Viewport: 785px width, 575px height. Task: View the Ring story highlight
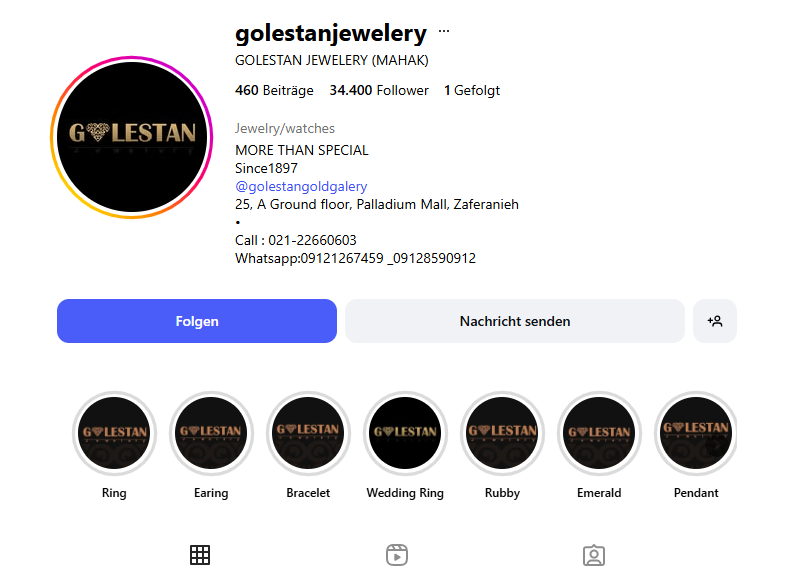pos(114,433)
